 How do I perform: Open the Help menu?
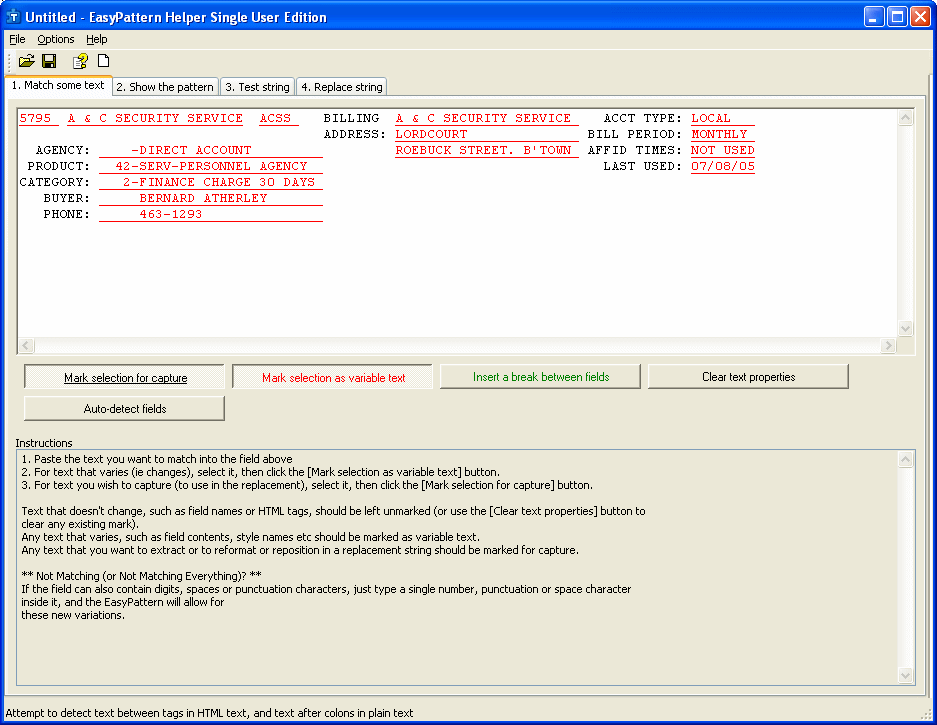pos(96,39)
